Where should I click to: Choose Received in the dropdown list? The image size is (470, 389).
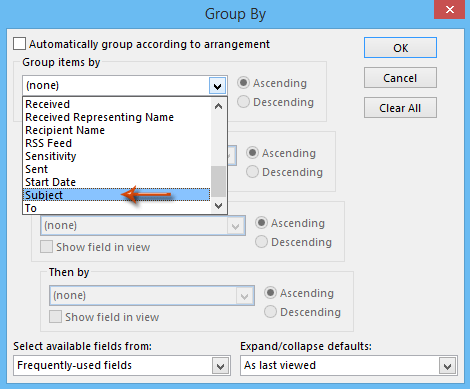tap(116, 104)
